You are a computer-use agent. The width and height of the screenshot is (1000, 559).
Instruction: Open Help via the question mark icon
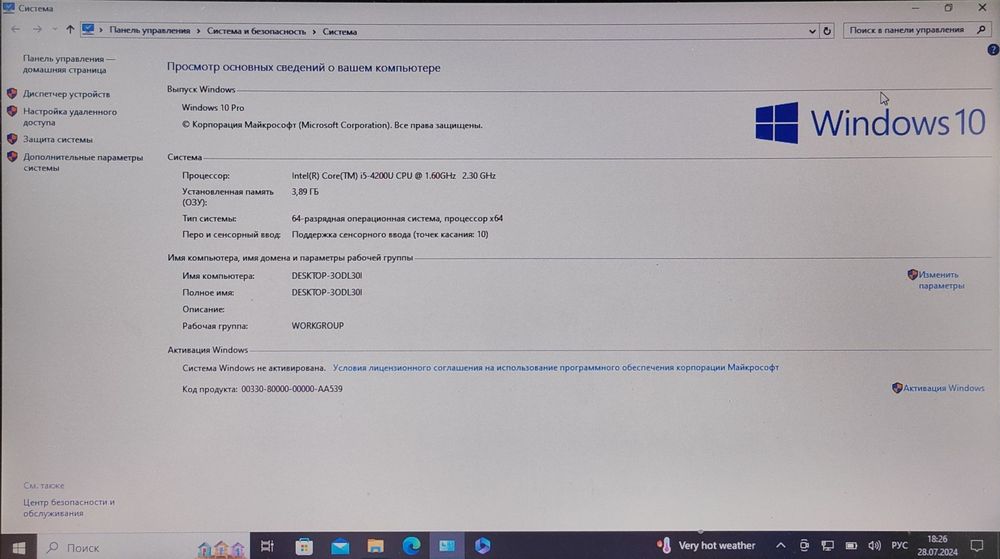(x=993, y=50)
